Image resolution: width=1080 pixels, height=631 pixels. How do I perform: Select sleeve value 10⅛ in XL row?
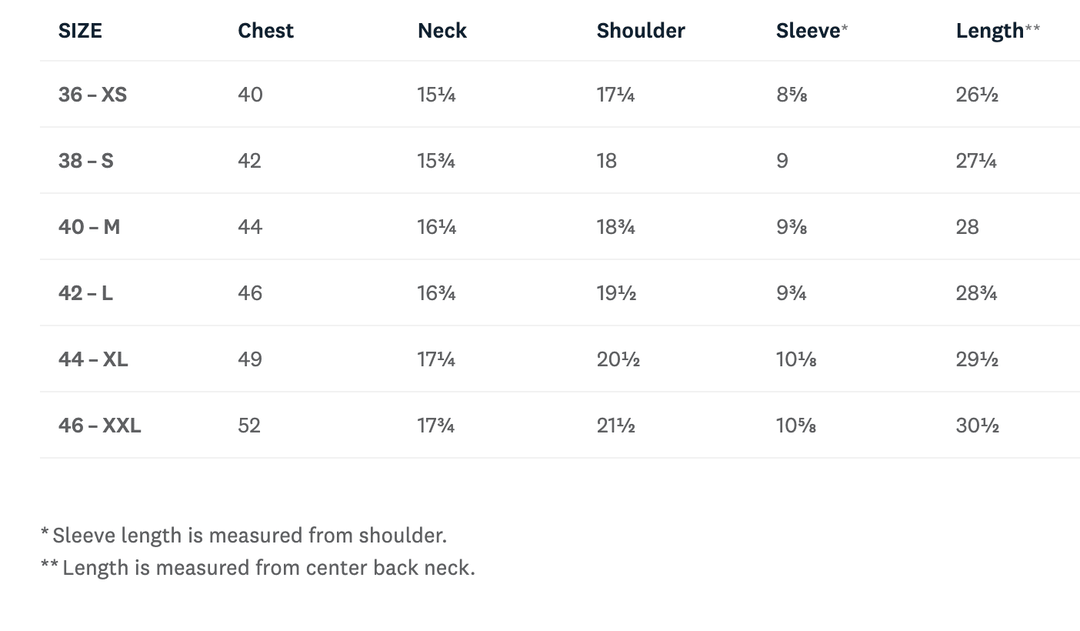point(796,359)
